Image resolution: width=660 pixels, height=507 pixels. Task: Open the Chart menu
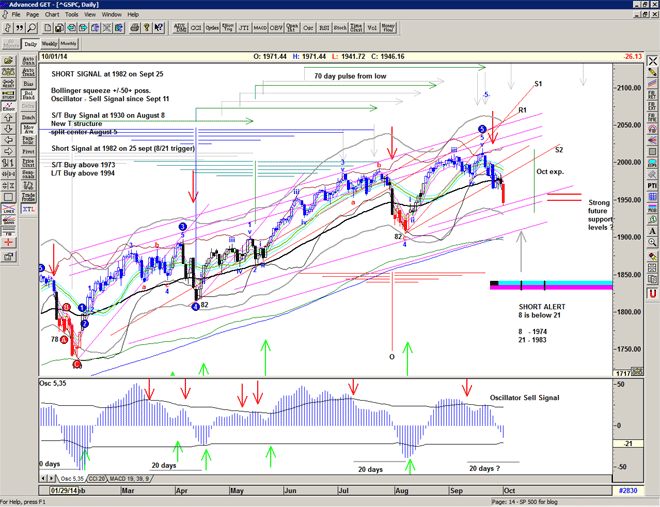point(51,15)
